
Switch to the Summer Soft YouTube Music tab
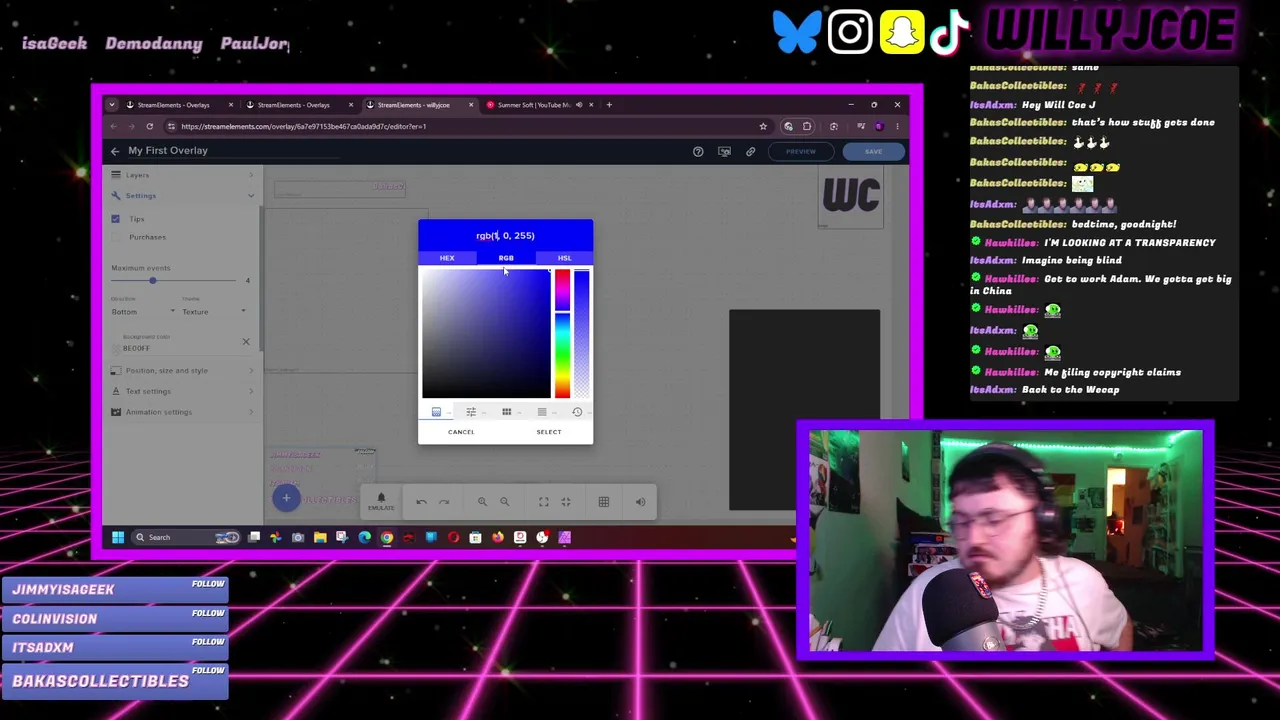(540, 105)
